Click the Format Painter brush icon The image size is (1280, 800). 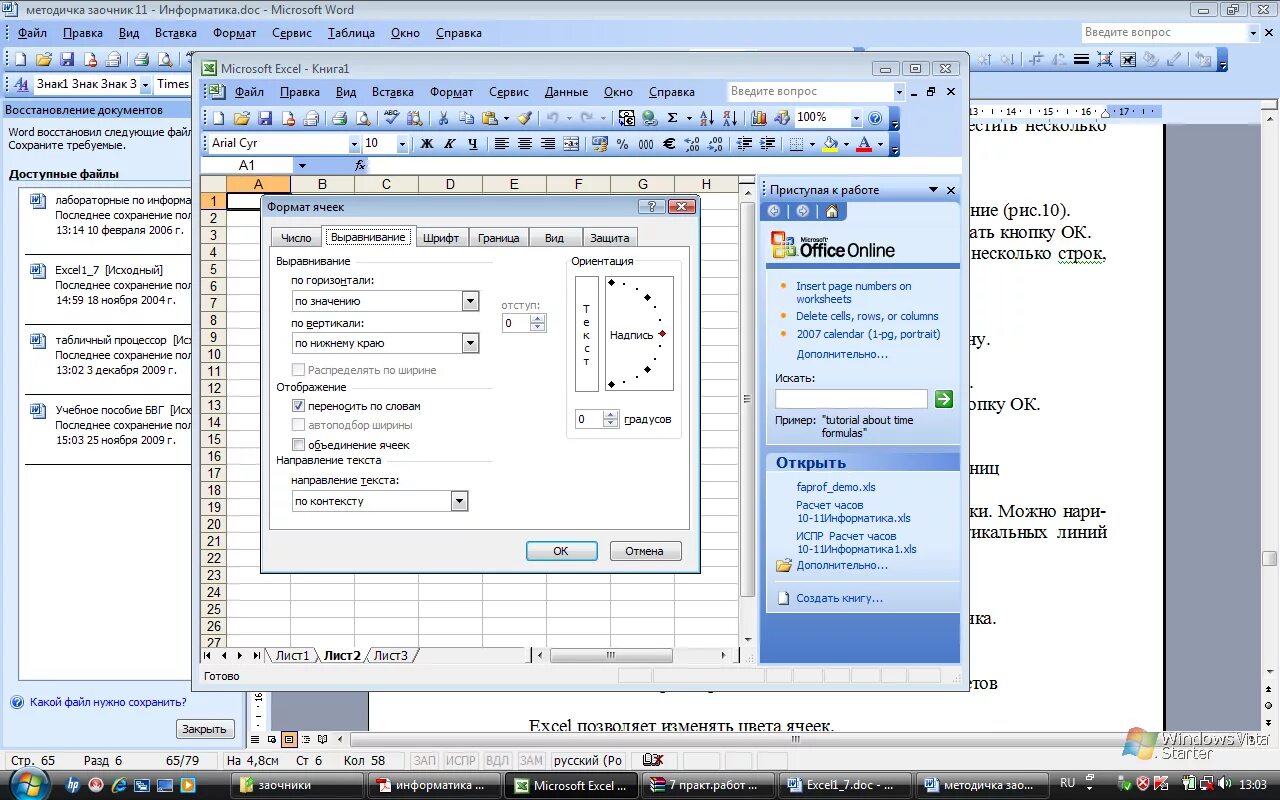pos(524,118)
